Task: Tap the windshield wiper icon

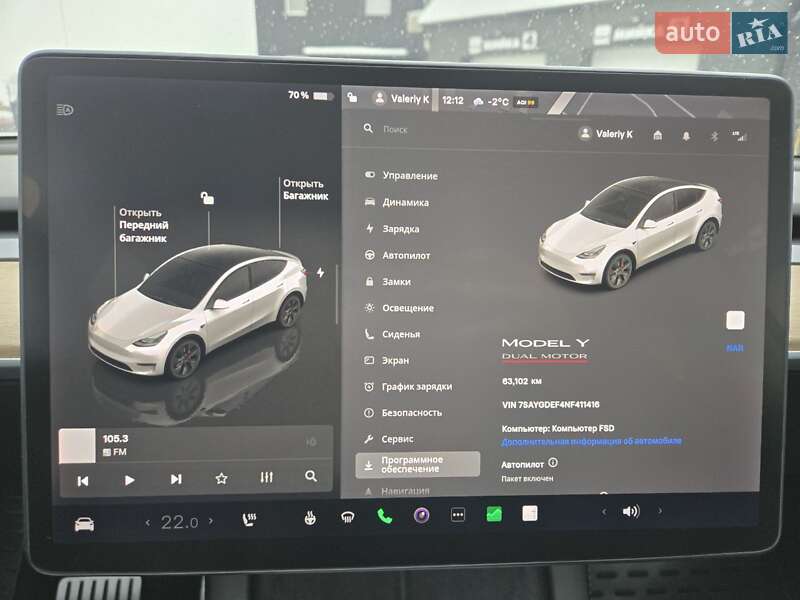Action: [348, 518]
